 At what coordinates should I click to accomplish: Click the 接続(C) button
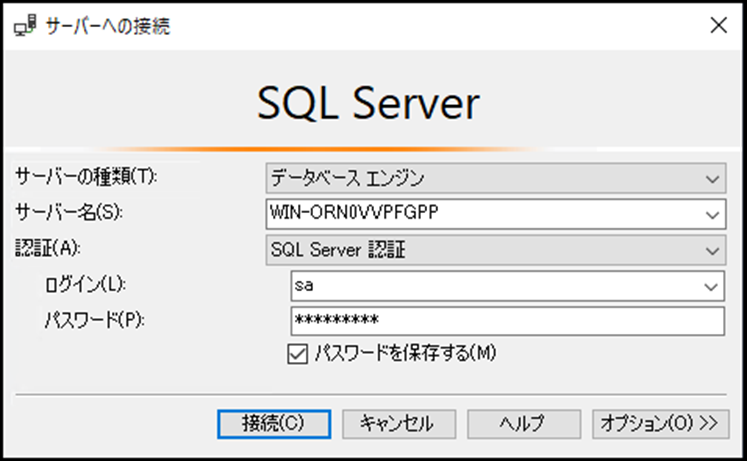pyautogui.click(x=274, y=424)
